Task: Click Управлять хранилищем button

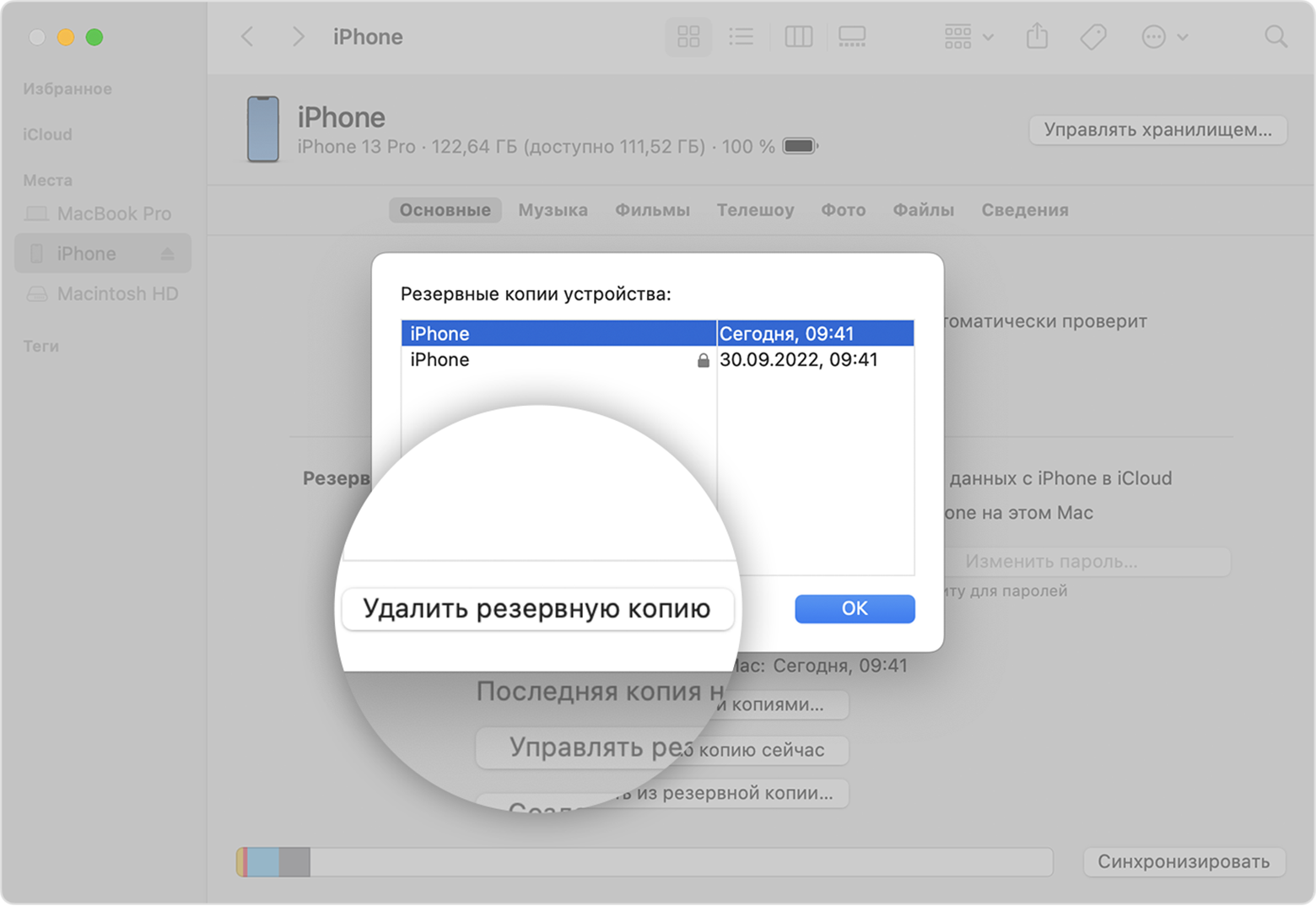Action: coord(1157,130)
